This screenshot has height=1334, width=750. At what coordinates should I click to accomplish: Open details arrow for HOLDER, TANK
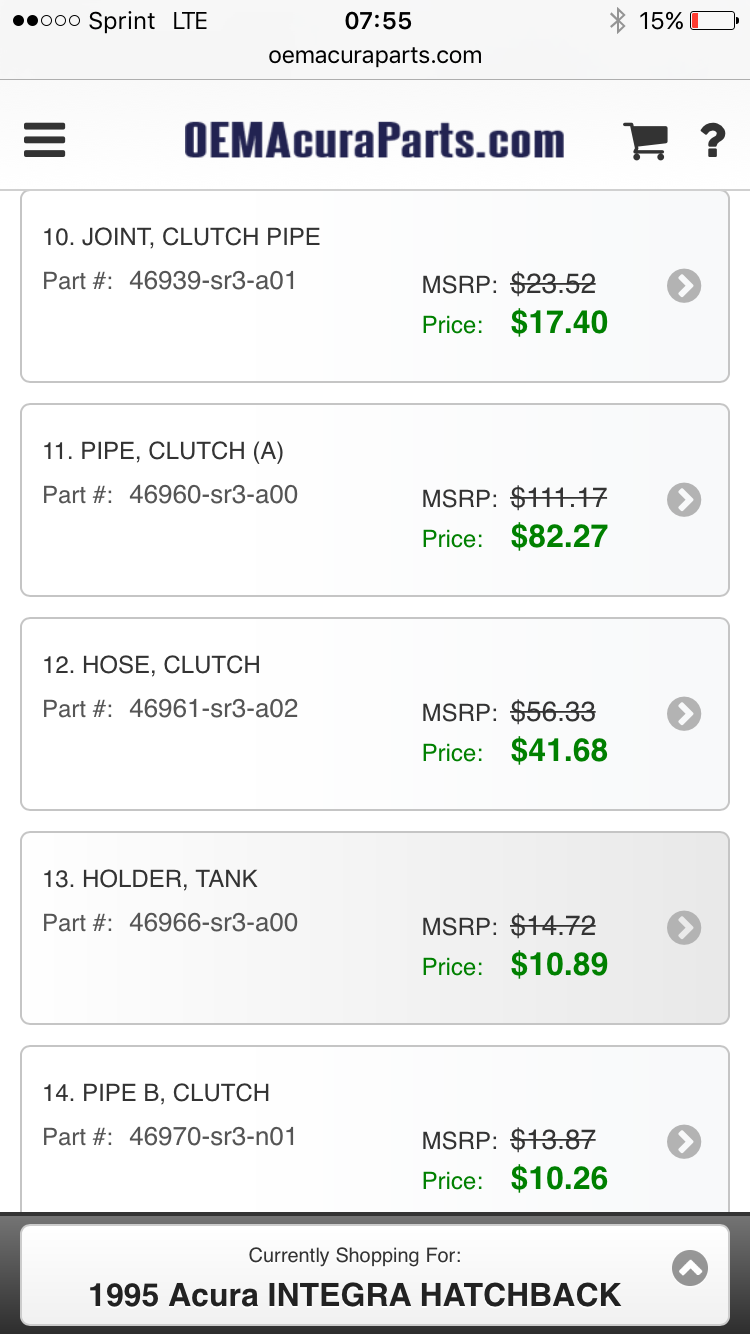[684, 928]
